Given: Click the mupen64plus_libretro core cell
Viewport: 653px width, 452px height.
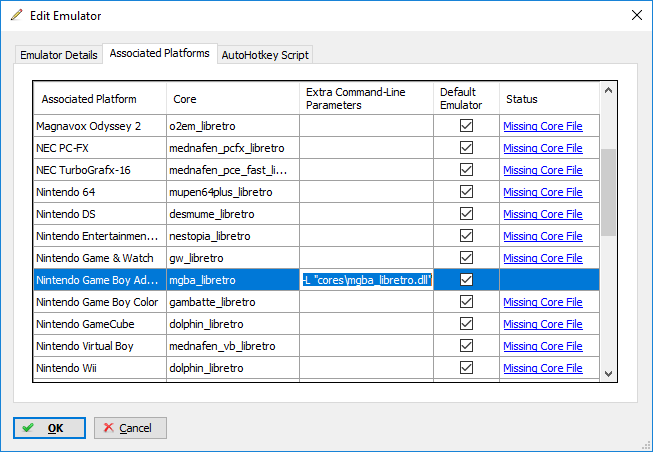Looking at the screenshot, I should coord(233,192).
